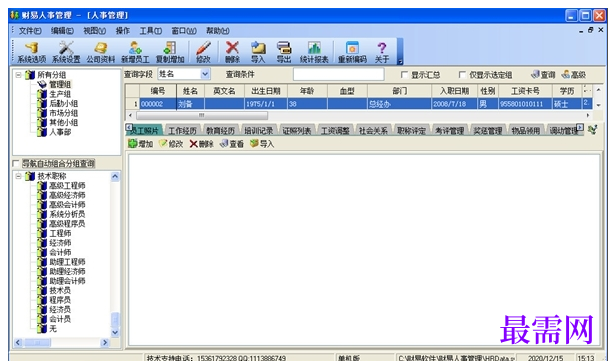The image size is (612, 361).
Task: Click the horizontal scrollbar of 技术职称 tree
Action: coord(37,343)
